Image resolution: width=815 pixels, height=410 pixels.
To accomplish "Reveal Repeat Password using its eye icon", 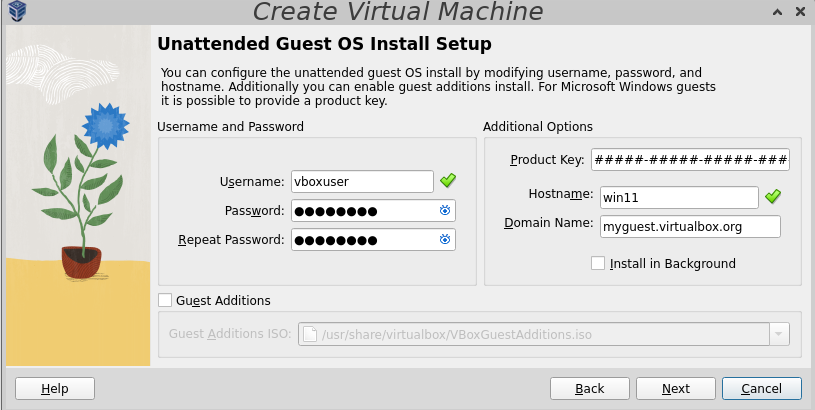I will tap(445, 240).
